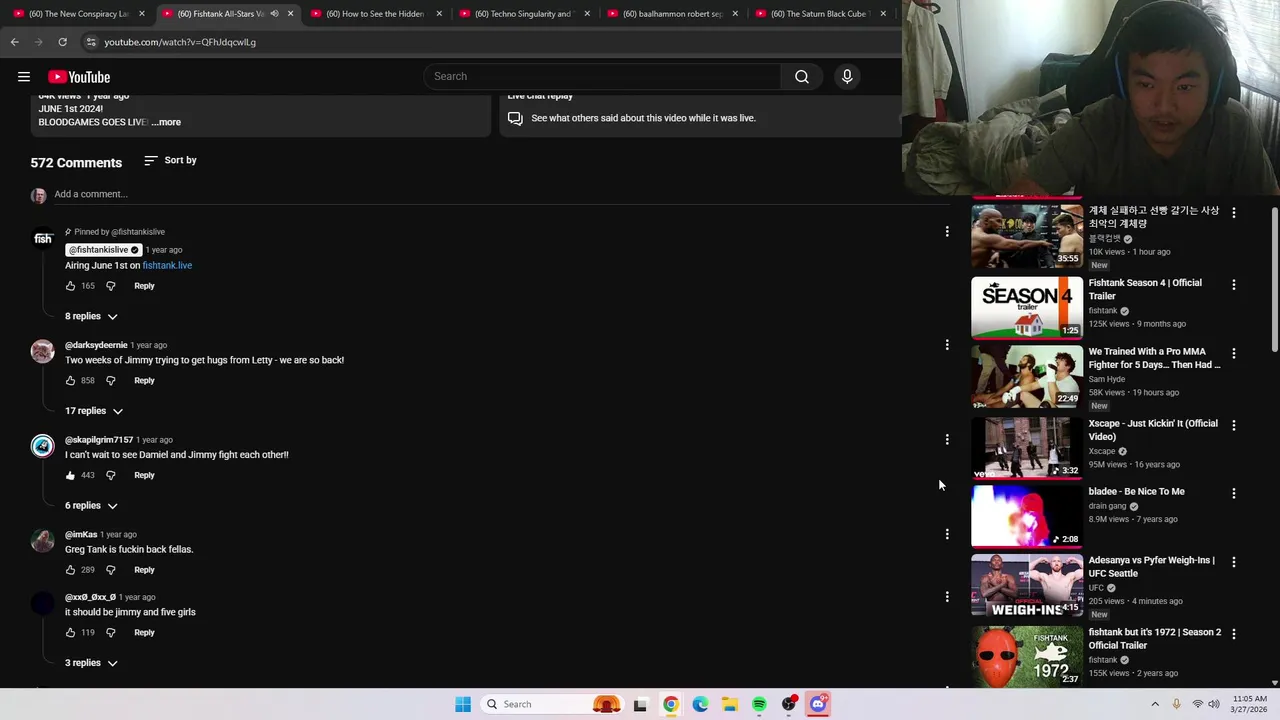The height and width of the screenshot is (720, 1280).
Task: Play Fishtank Season 4 trailer thumbnail
Action: coord(1027,308)
